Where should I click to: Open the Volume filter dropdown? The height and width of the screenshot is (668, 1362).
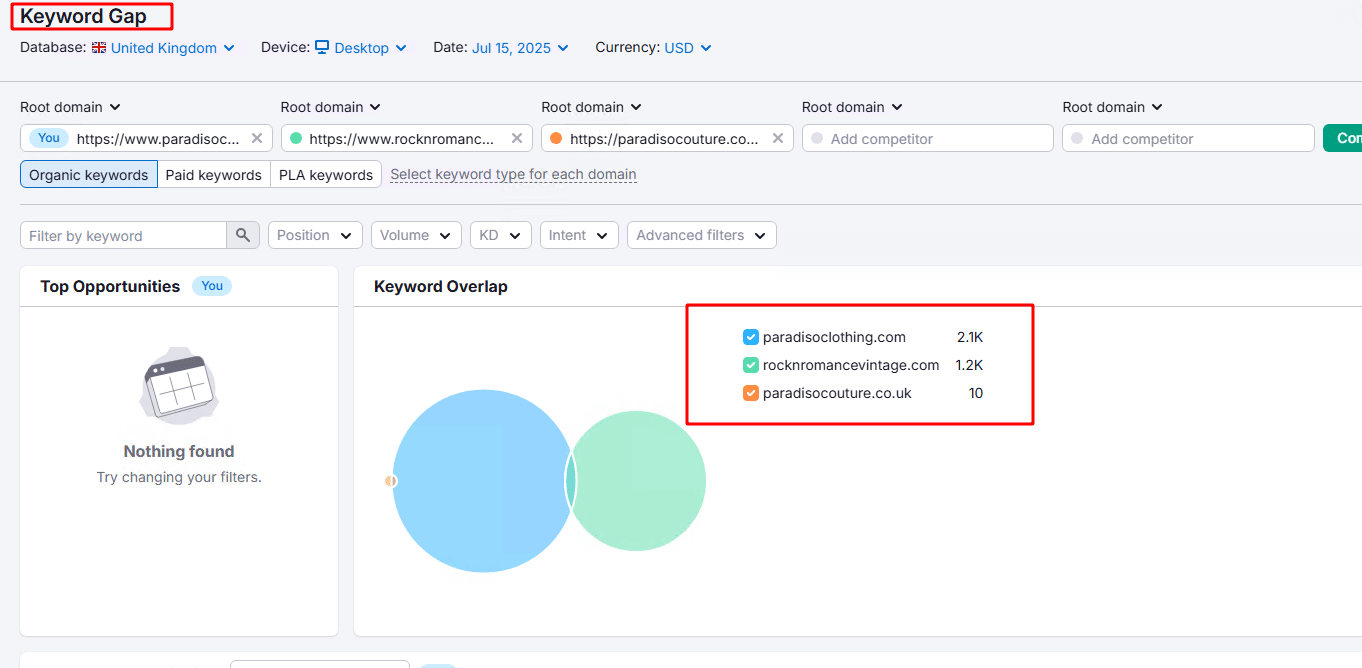[x=416, y=235]
